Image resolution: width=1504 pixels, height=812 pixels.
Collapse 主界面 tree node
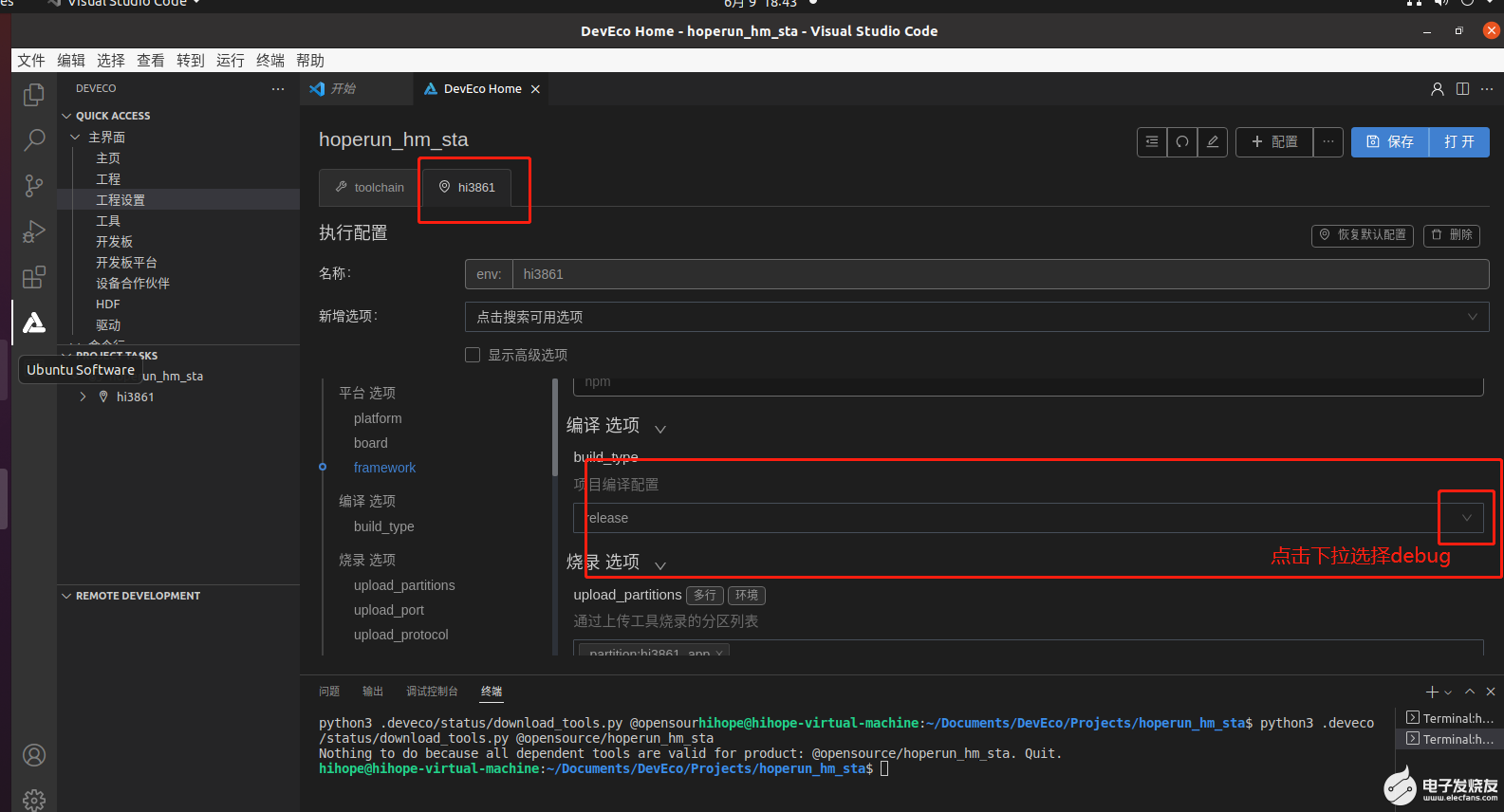(76, 138)
